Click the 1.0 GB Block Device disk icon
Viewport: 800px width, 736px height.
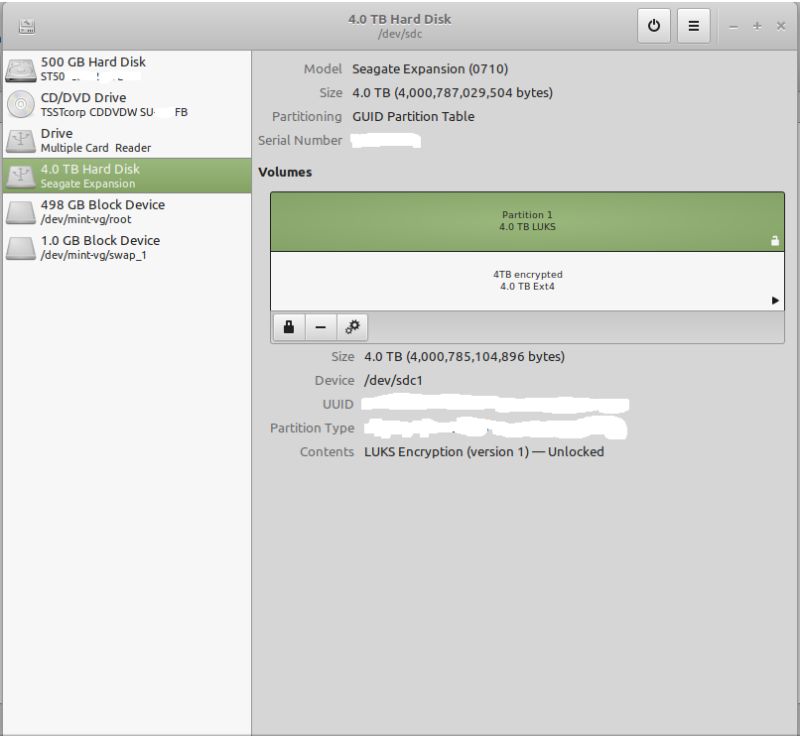pos(20,247)
